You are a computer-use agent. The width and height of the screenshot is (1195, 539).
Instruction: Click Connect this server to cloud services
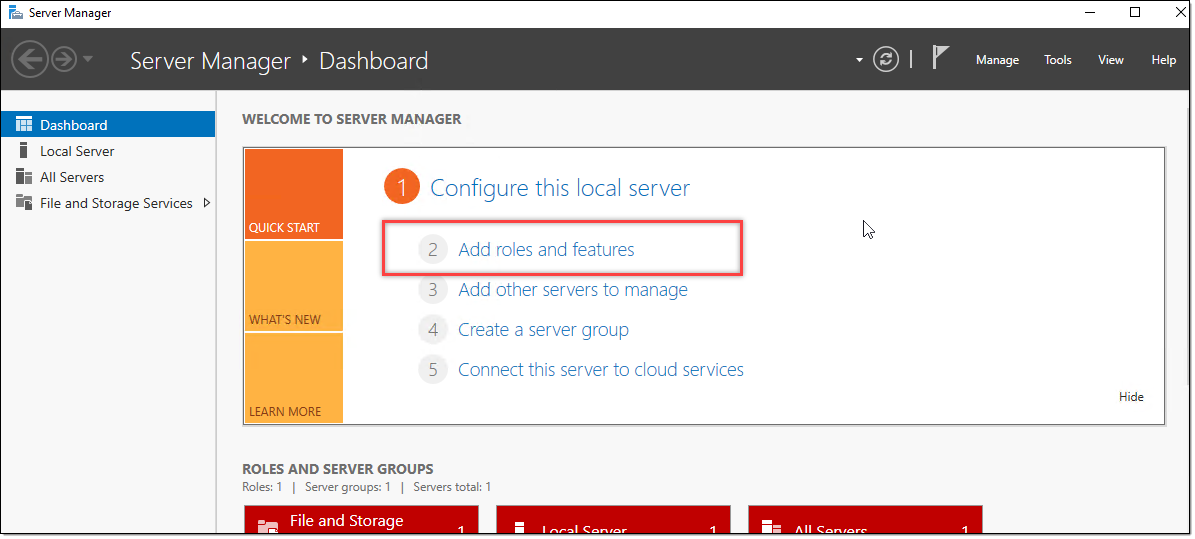600,370
